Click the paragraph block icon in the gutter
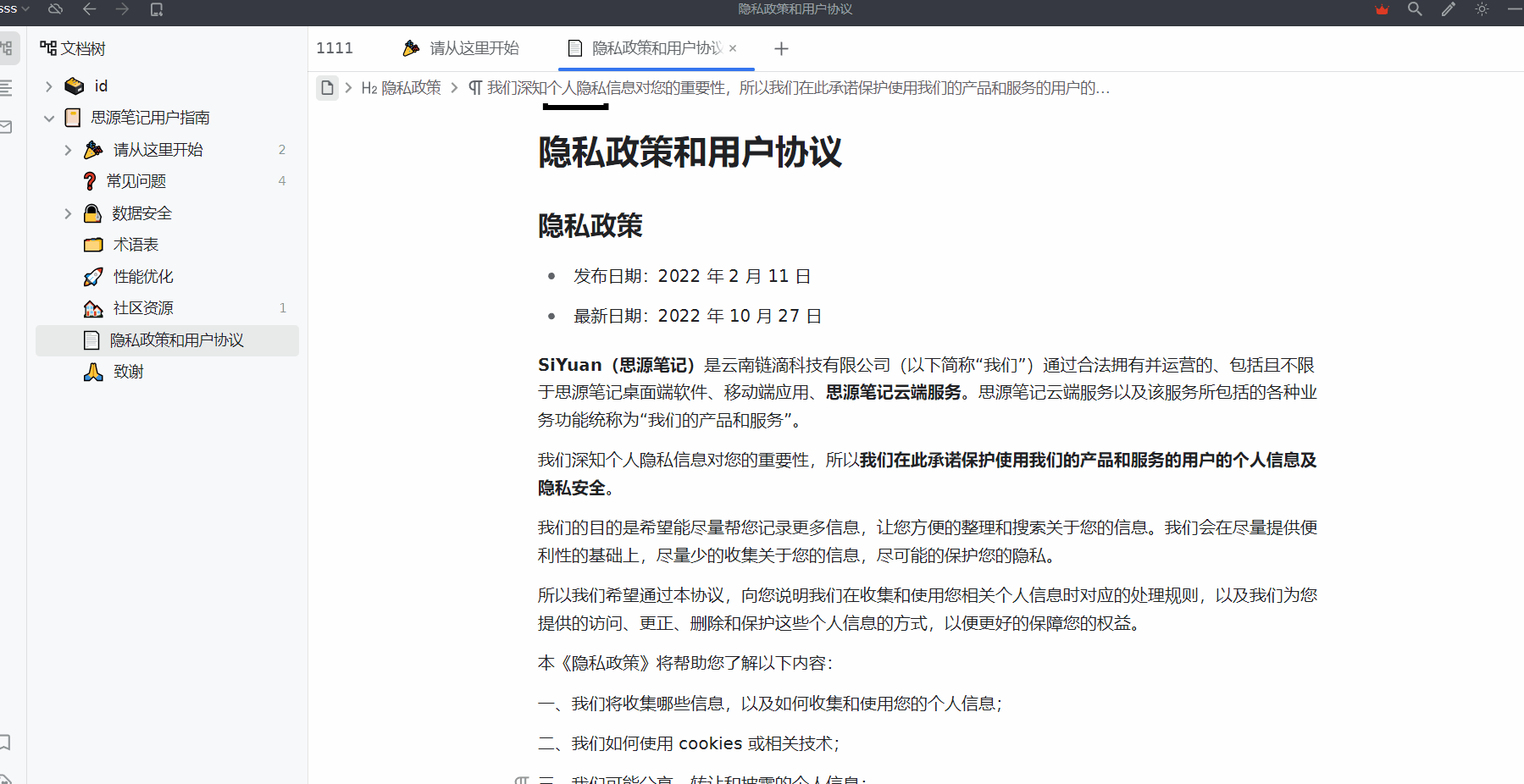Screen dimensions: 1524x784 [x=522, y=780]
